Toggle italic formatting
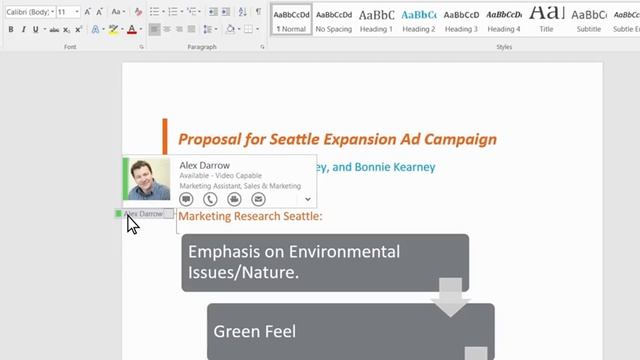Screen dimensions: 640x360 [23, 30]
